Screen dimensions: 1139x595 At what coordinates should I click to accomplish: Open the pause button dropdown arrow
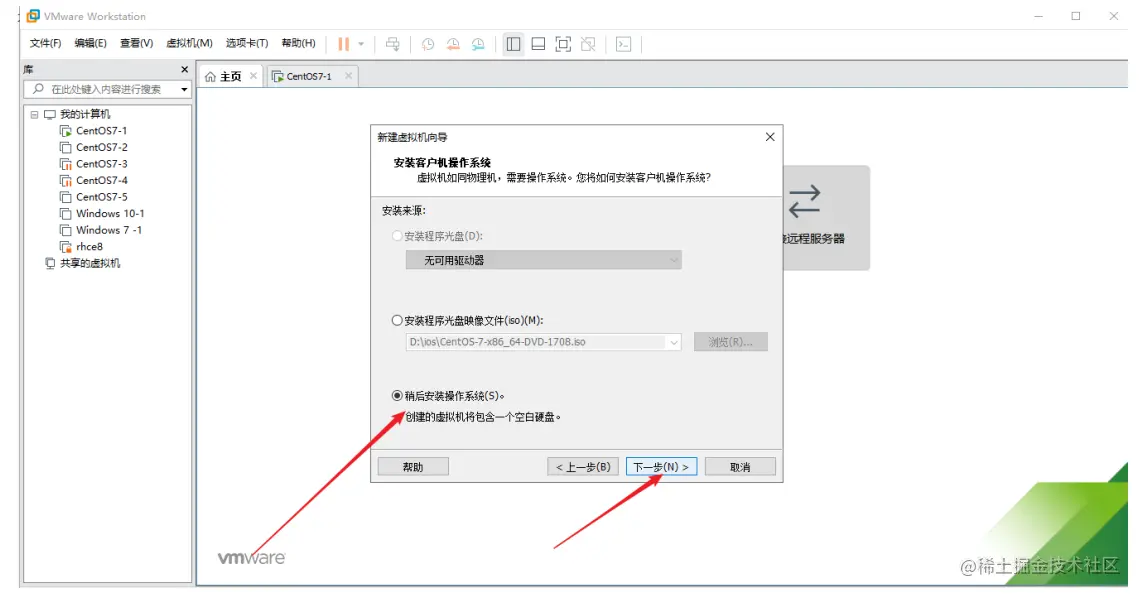pos(361,44)
